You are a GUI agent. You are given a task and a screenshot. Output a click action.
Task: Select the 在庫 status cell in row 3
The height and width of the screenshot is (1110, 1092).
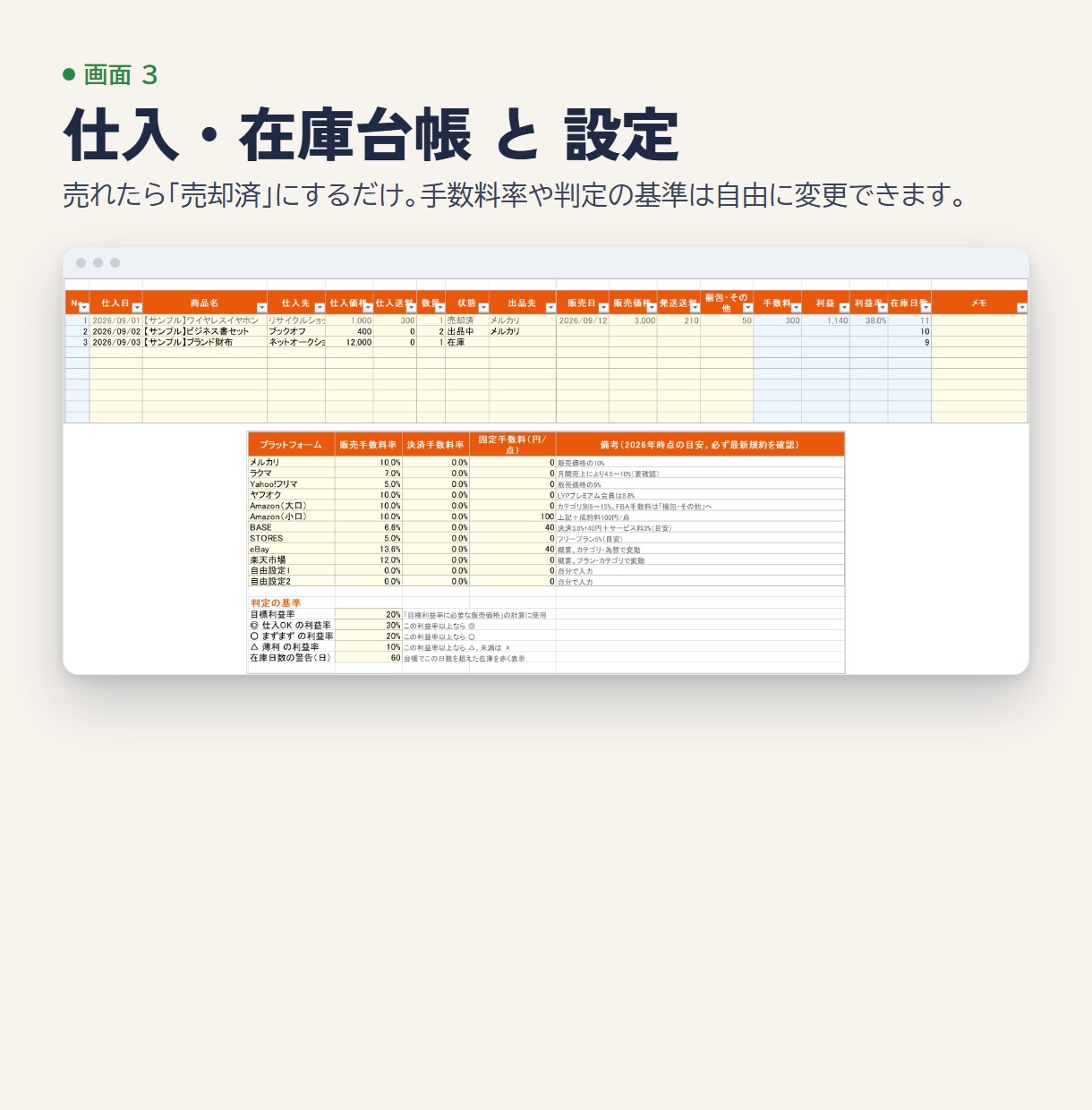[467, 342]
